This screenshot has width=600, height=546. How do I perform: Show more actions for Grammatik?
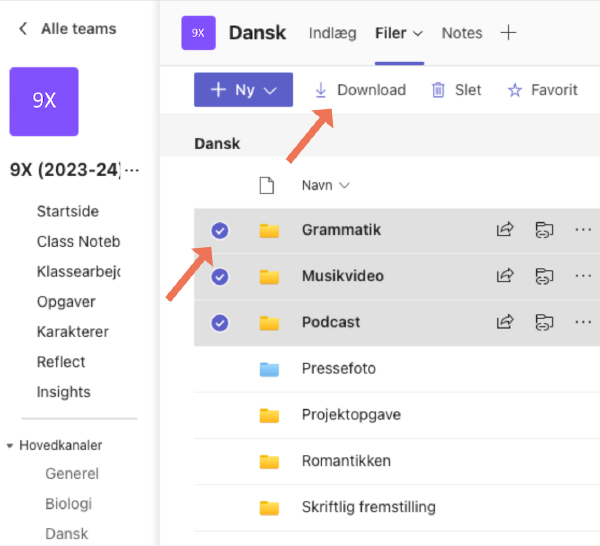pos(583,230)
